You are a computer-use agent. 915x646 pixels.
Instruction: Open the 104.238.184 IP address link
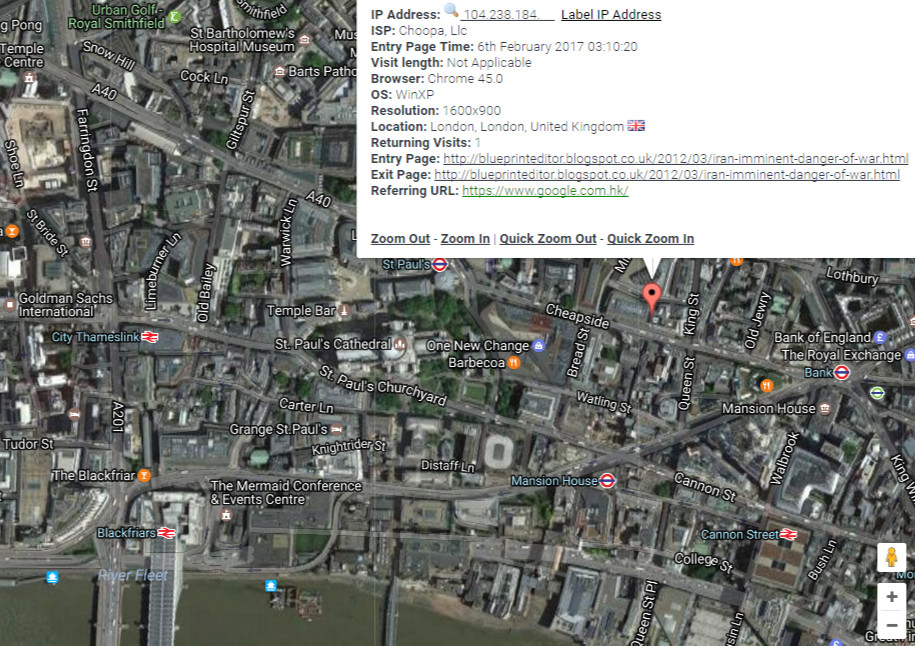point(507,15)
